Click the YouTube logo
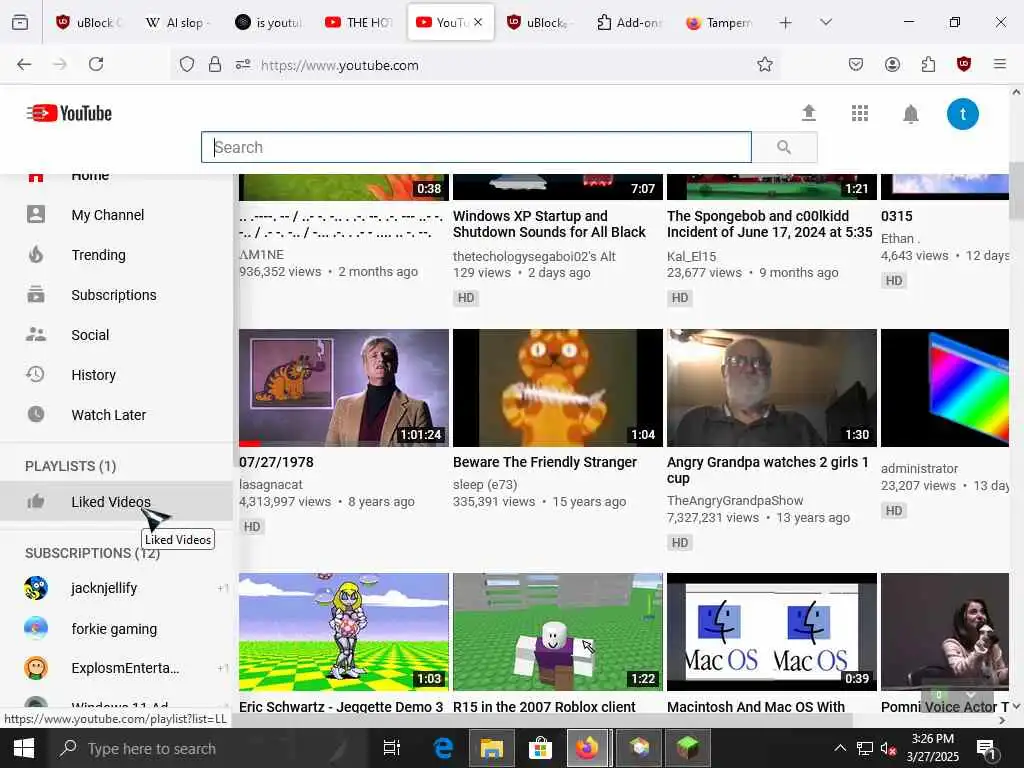Viewport: 1024px width, 768px height. point(69,113)
